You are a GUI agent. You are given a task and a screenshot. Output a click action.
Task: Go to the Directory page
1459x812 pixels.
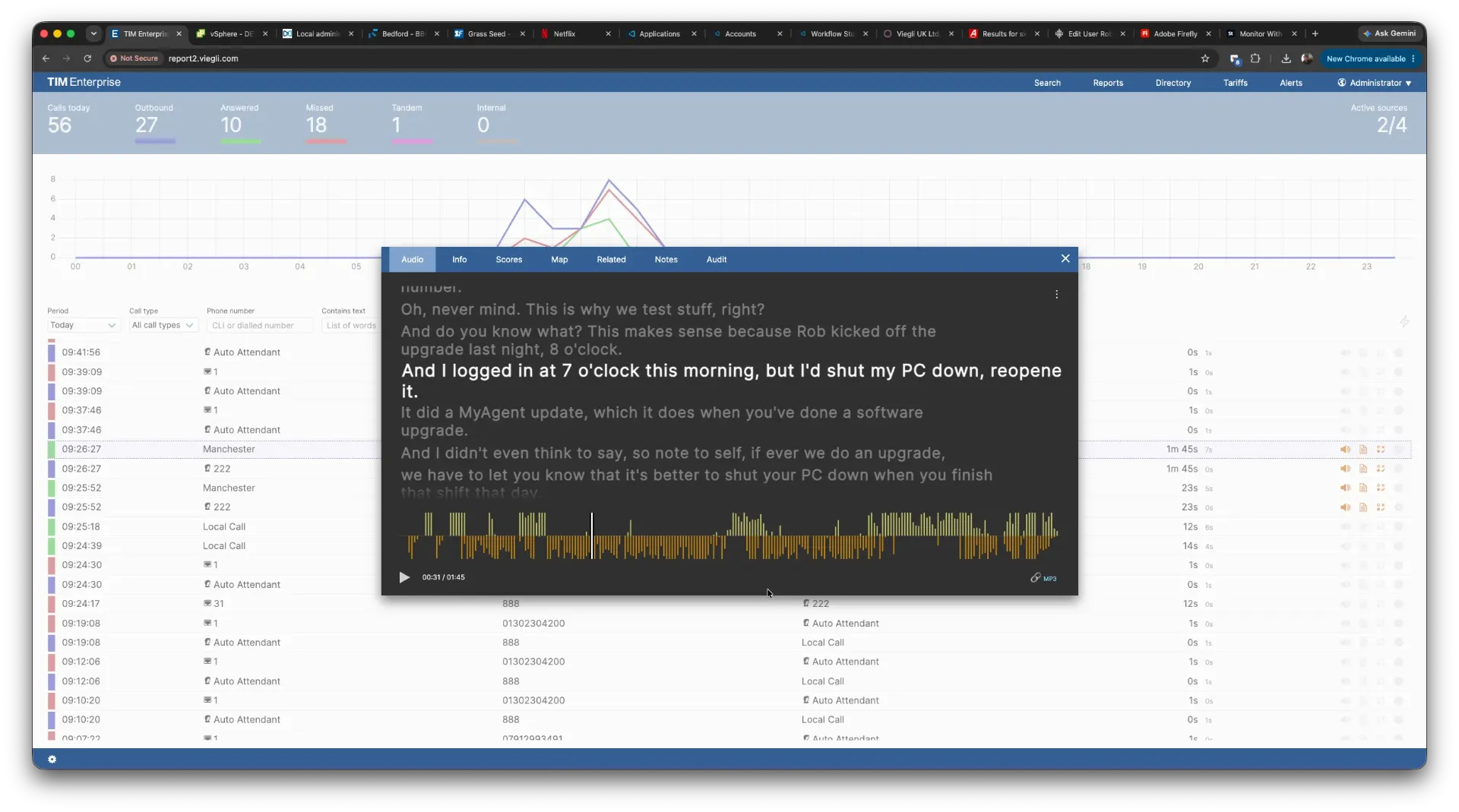pos(1173,83)
